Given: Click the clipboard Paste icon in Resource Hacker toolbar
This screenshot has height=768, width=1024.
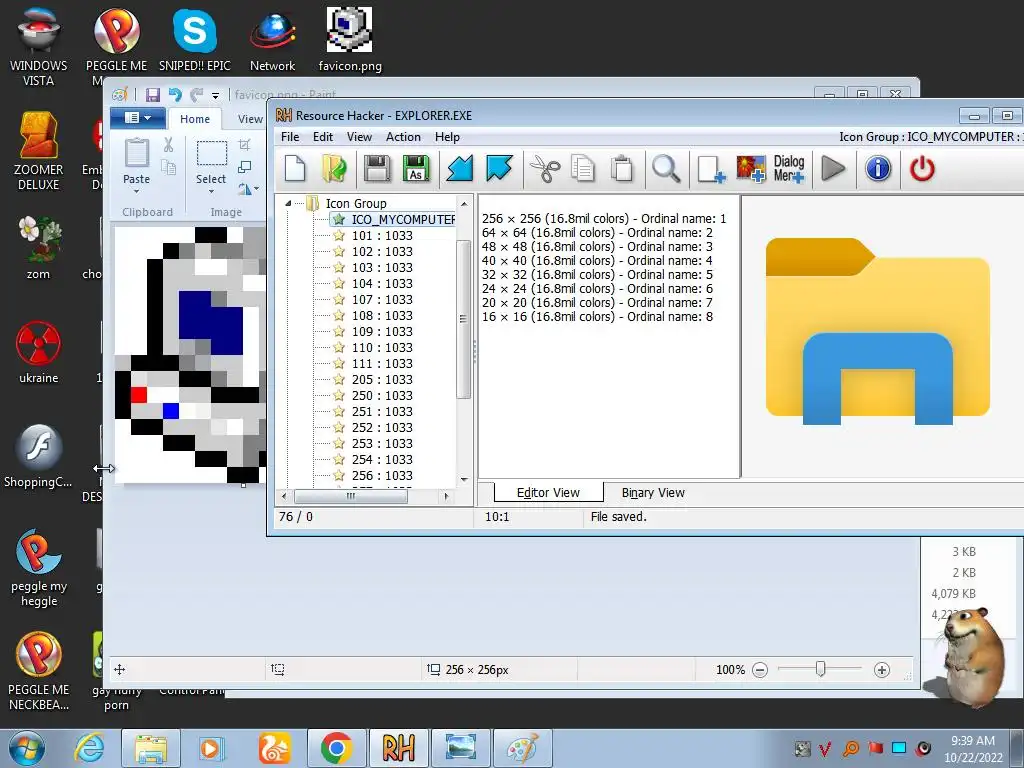Looking at the screenshot, I should point(622,169).
